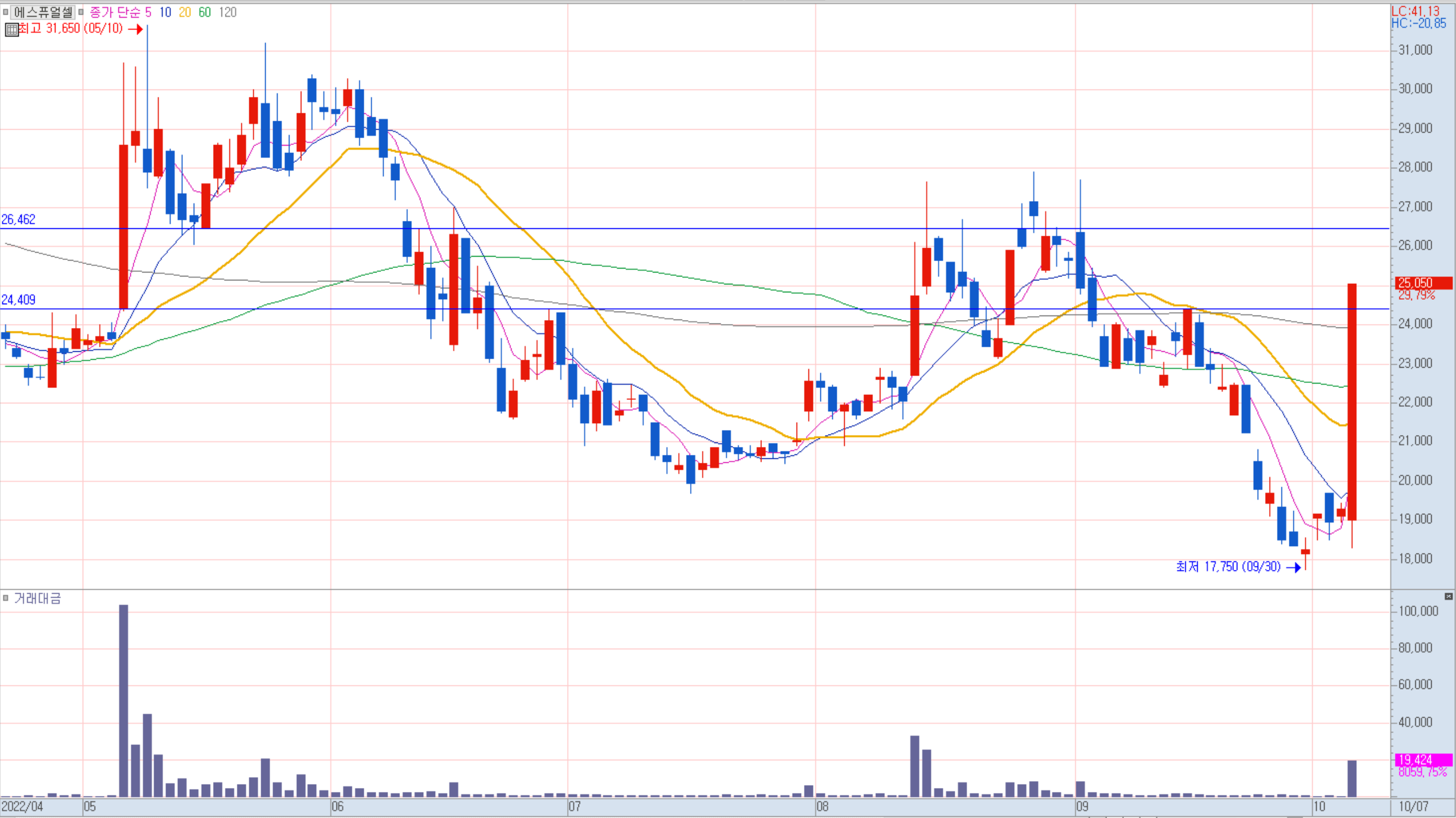Click the data table grid icon
This screenshot has width=1456, height=818.
tap(11, 29)
